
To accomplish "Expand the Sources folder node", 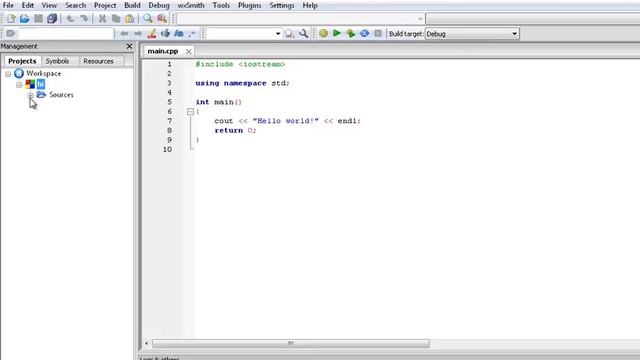I will click(x=31, y=95).
